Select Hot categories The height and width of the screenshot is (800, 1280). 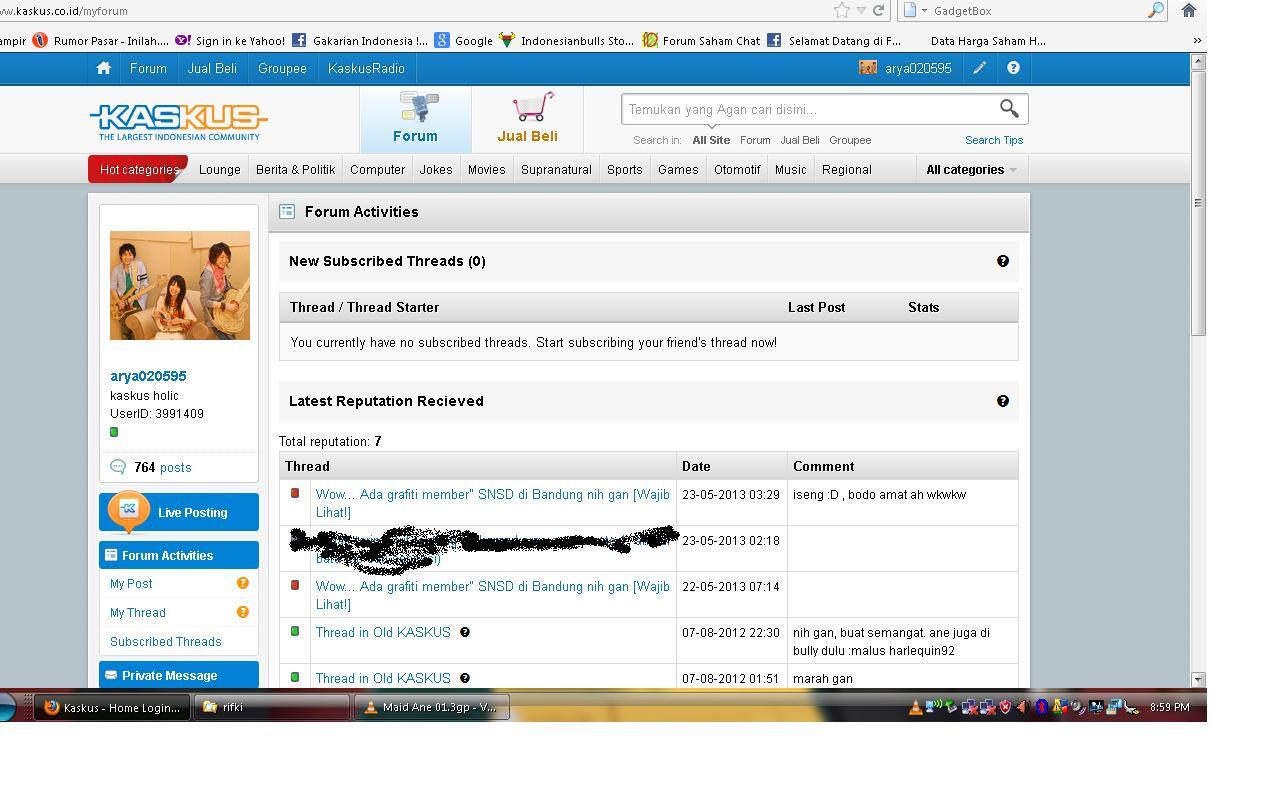coord(139,169)
